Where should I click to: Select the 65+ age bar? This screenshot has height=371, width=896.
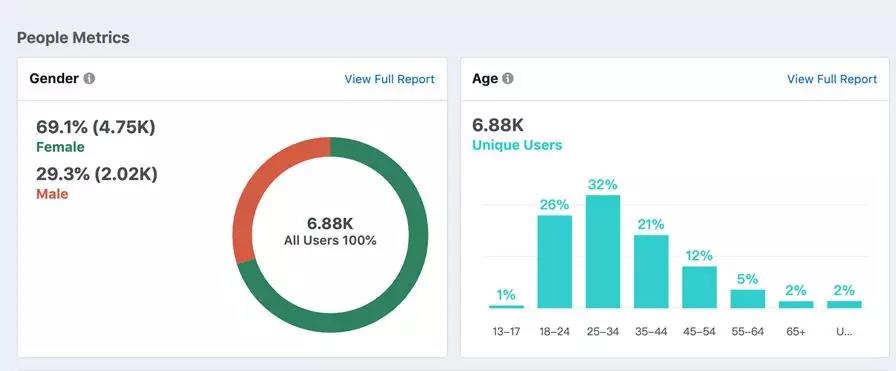(796, 305)
